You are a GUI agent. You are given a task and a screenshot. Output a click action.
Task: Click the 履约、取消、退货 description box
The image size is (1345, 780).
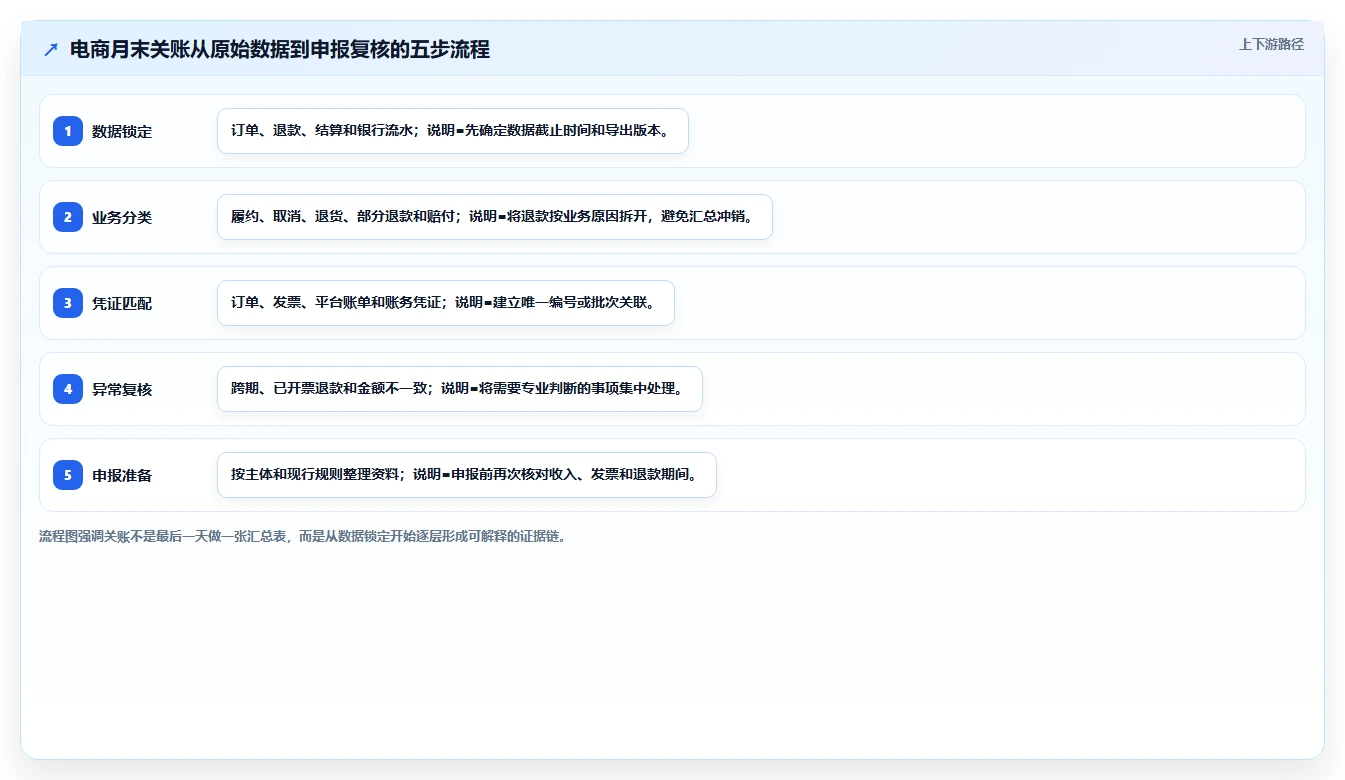(495, 217)
